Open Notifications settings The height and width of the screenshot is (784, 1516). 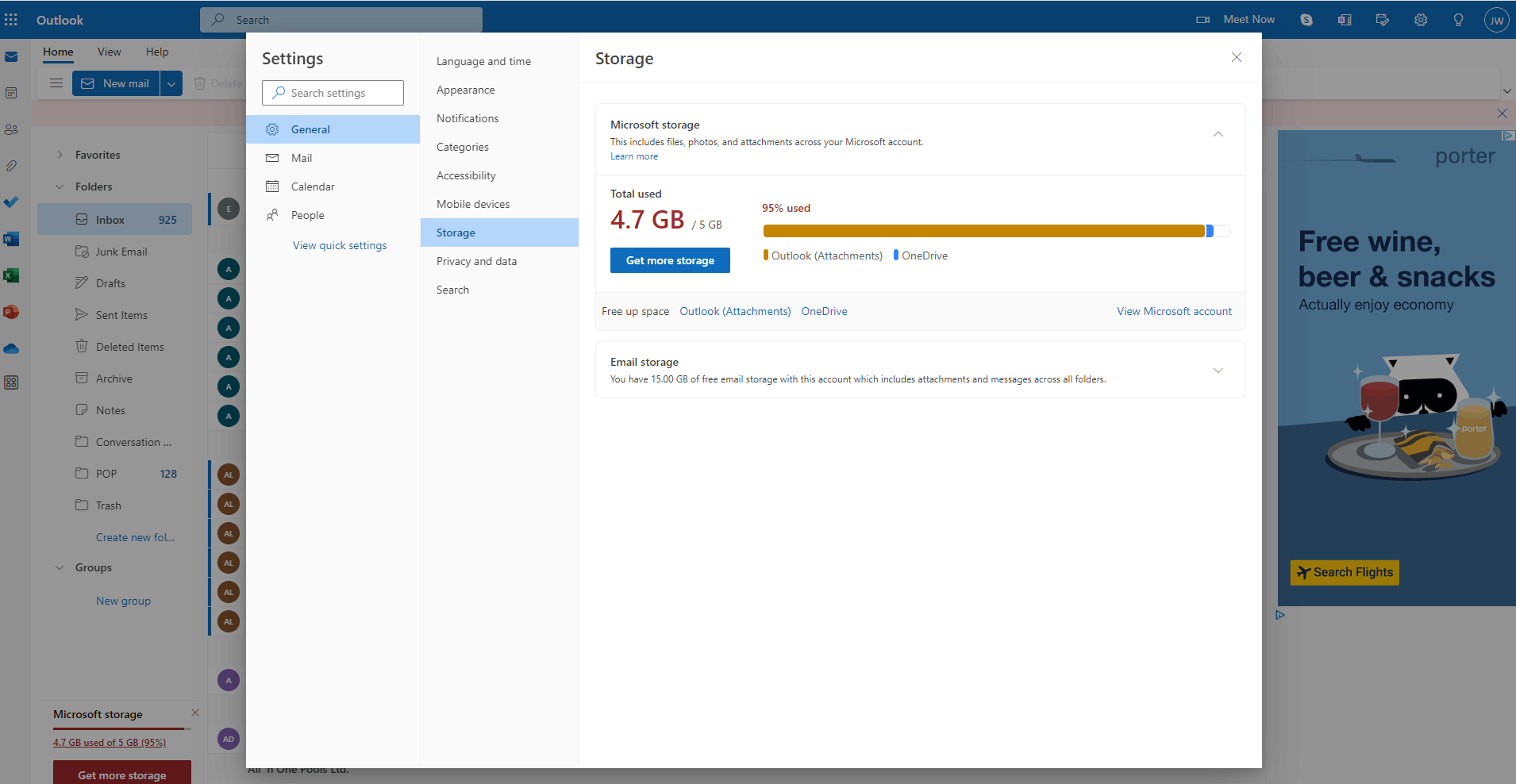point(499,118)
